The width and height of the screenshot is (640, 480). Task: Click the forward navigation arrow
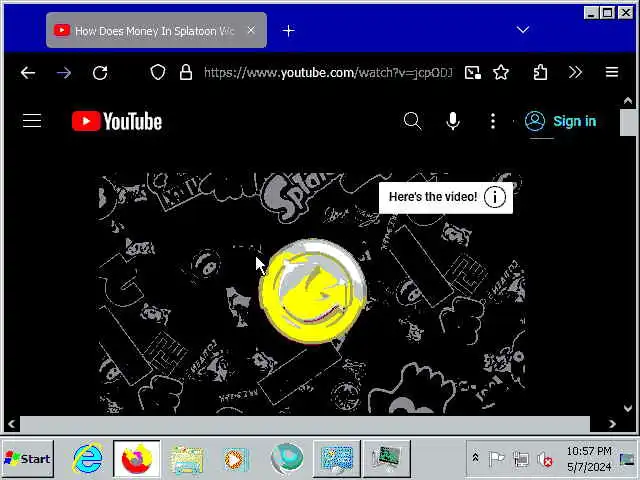tap(64, 73)
